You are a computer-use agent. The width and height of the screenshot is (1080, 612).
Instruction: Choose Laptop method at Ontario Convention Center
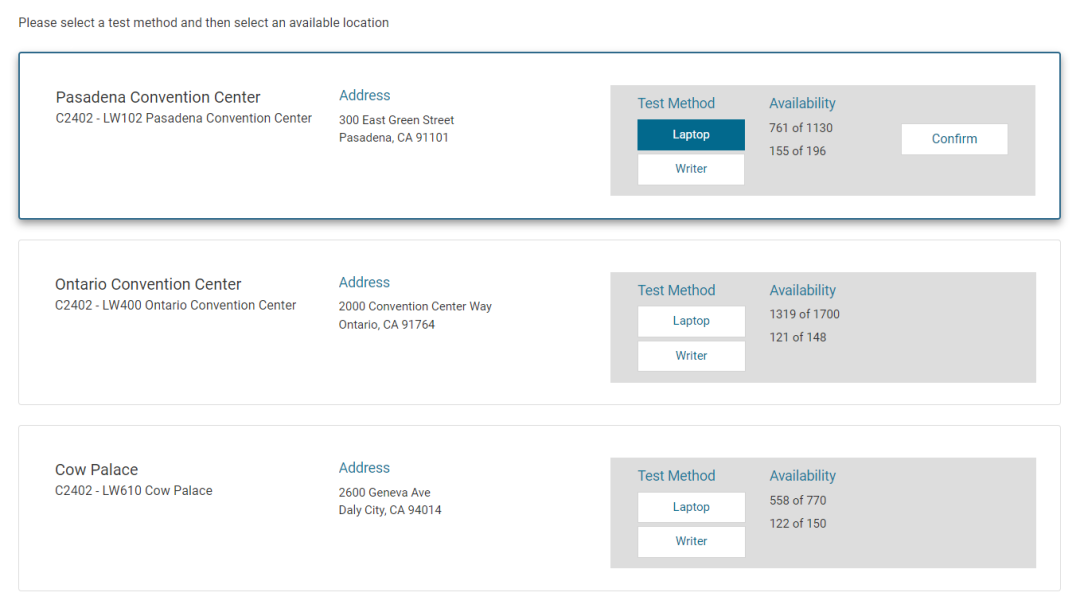coord(691,321)
